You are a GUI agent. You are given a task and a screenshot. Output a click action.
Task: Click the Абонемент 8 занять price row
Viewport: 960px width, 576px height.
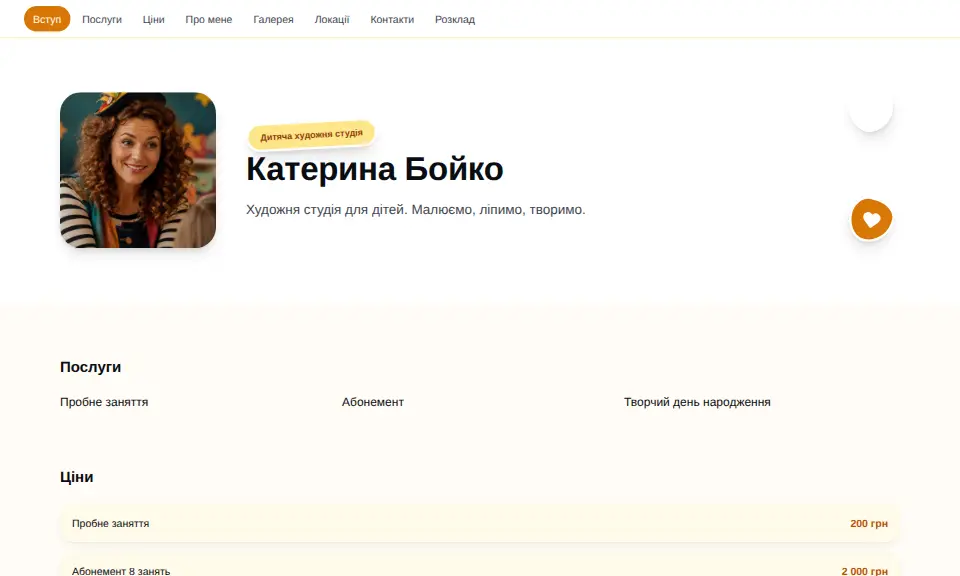(480, 566)
